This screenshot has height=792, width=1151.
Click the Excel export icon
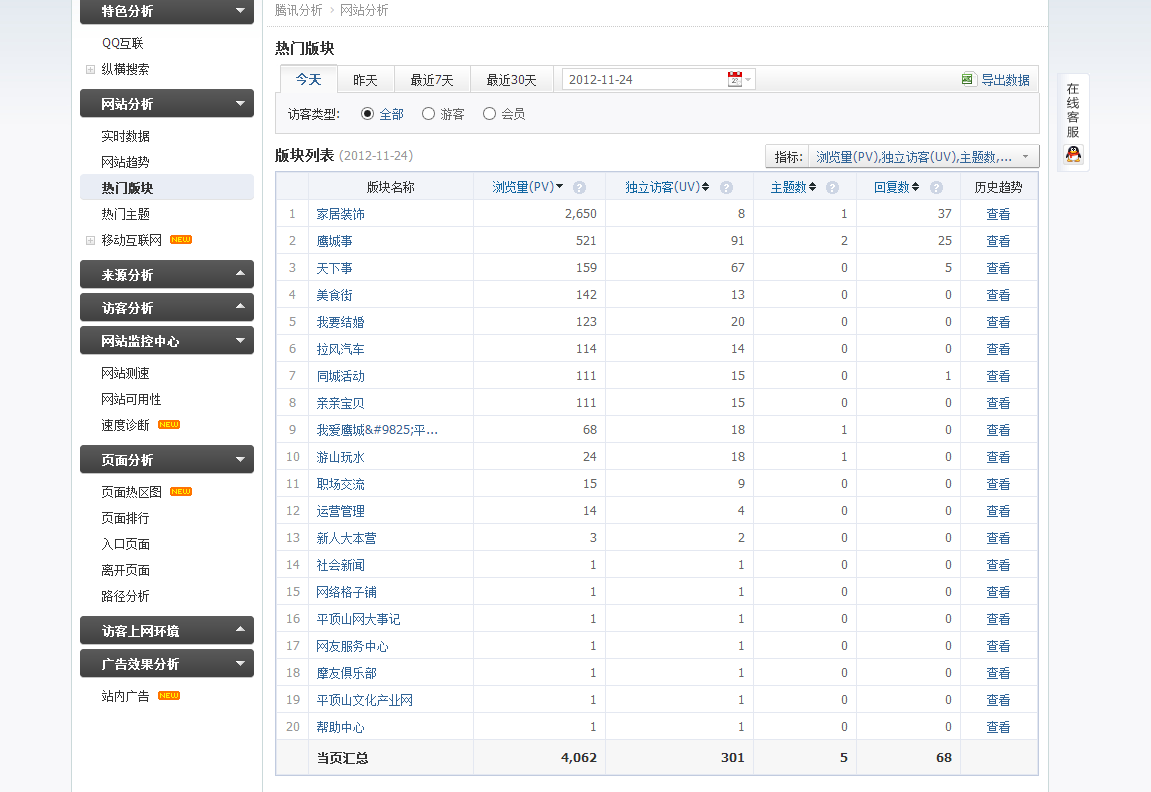[968, 79]
